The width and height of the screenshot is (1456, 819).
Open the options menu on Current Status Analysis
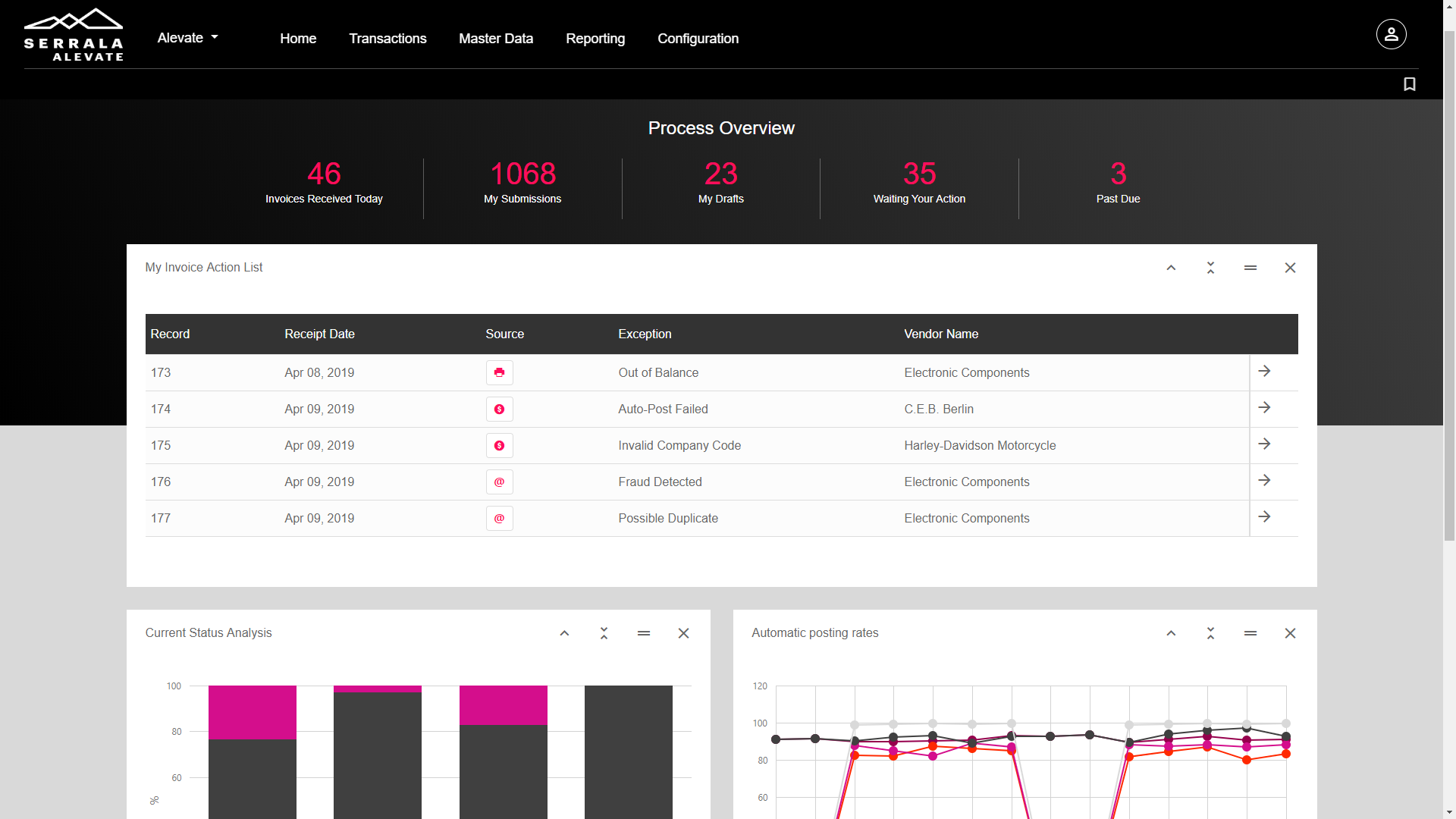pyautogui.click(x=644, y=633)
